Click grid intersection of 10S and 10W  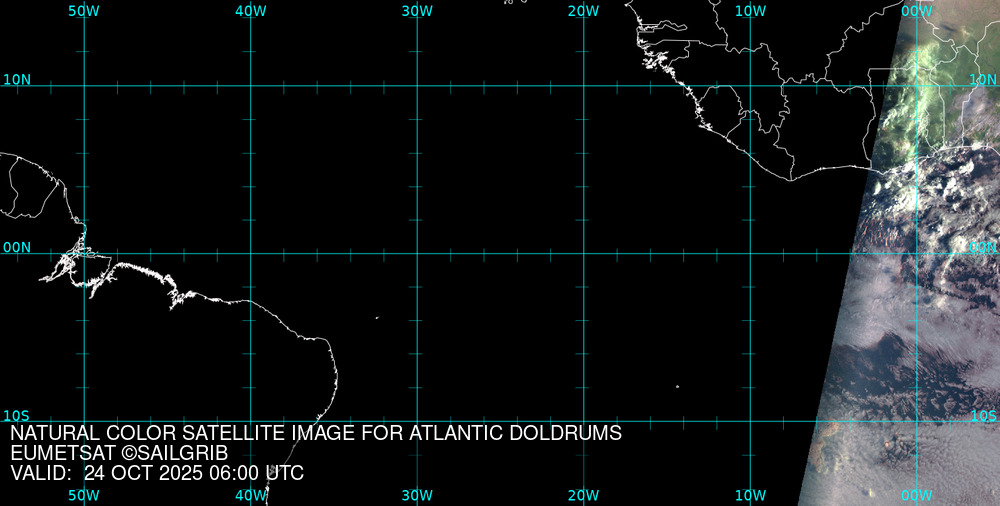750,420
